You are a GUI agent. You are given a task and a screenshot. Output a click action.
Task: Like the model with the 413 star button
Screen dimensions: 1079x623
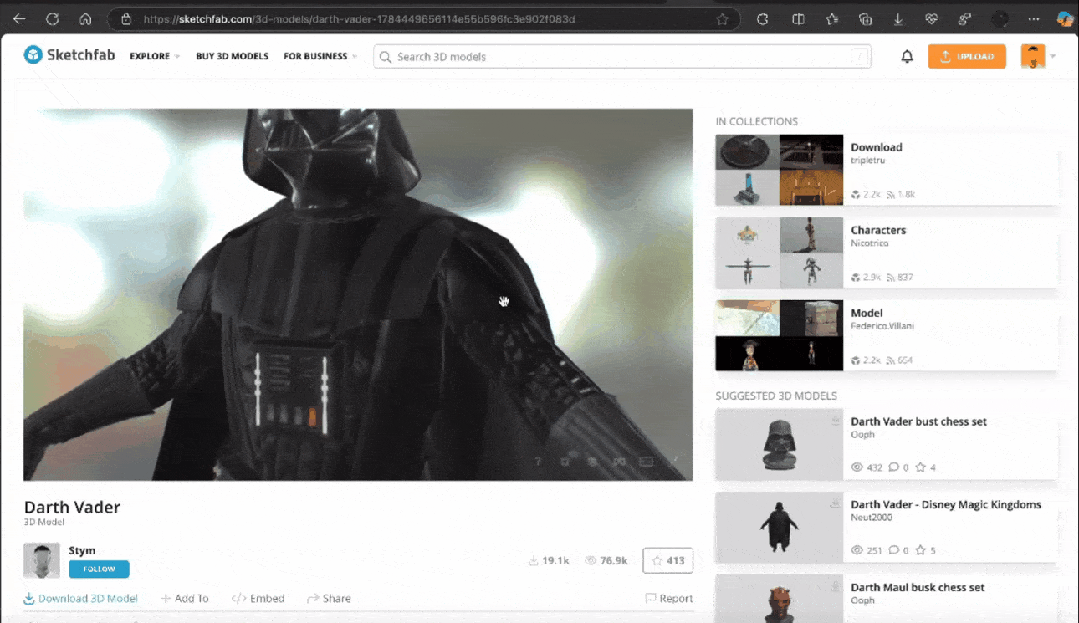click(x=667, y=560)
